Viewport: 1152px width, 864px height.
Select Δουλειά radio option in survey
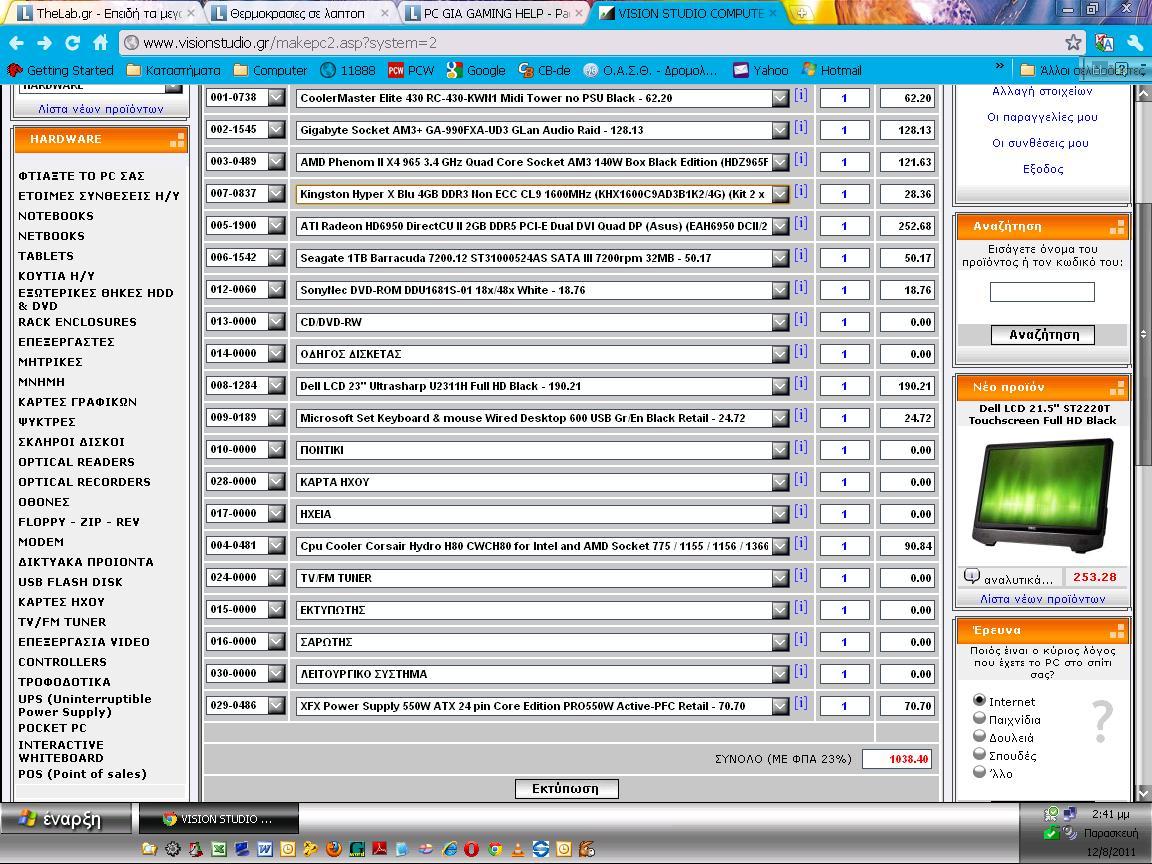coord(979,736)
